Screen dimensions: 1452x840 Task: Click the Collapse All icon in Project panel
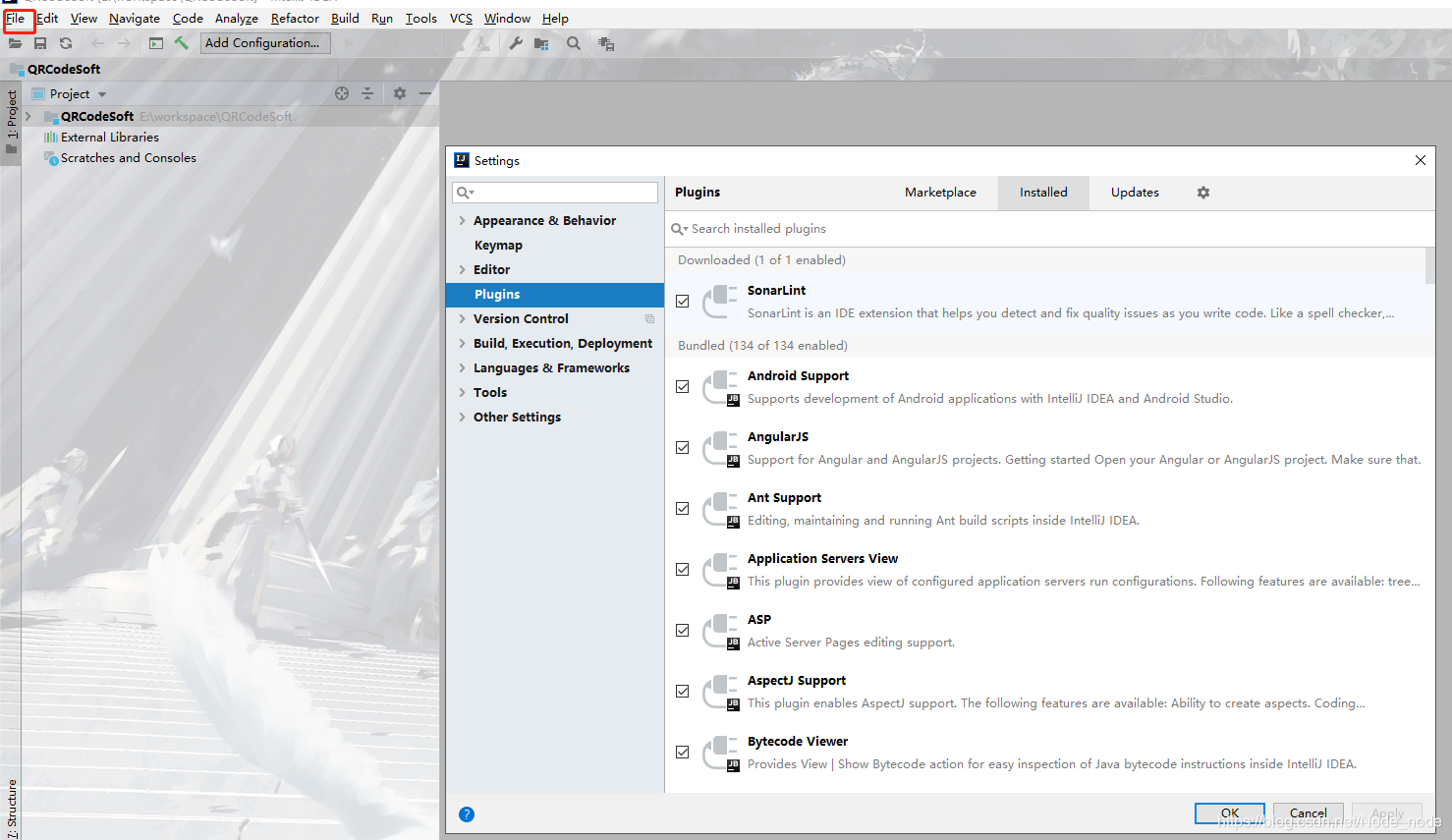point(367,93)
